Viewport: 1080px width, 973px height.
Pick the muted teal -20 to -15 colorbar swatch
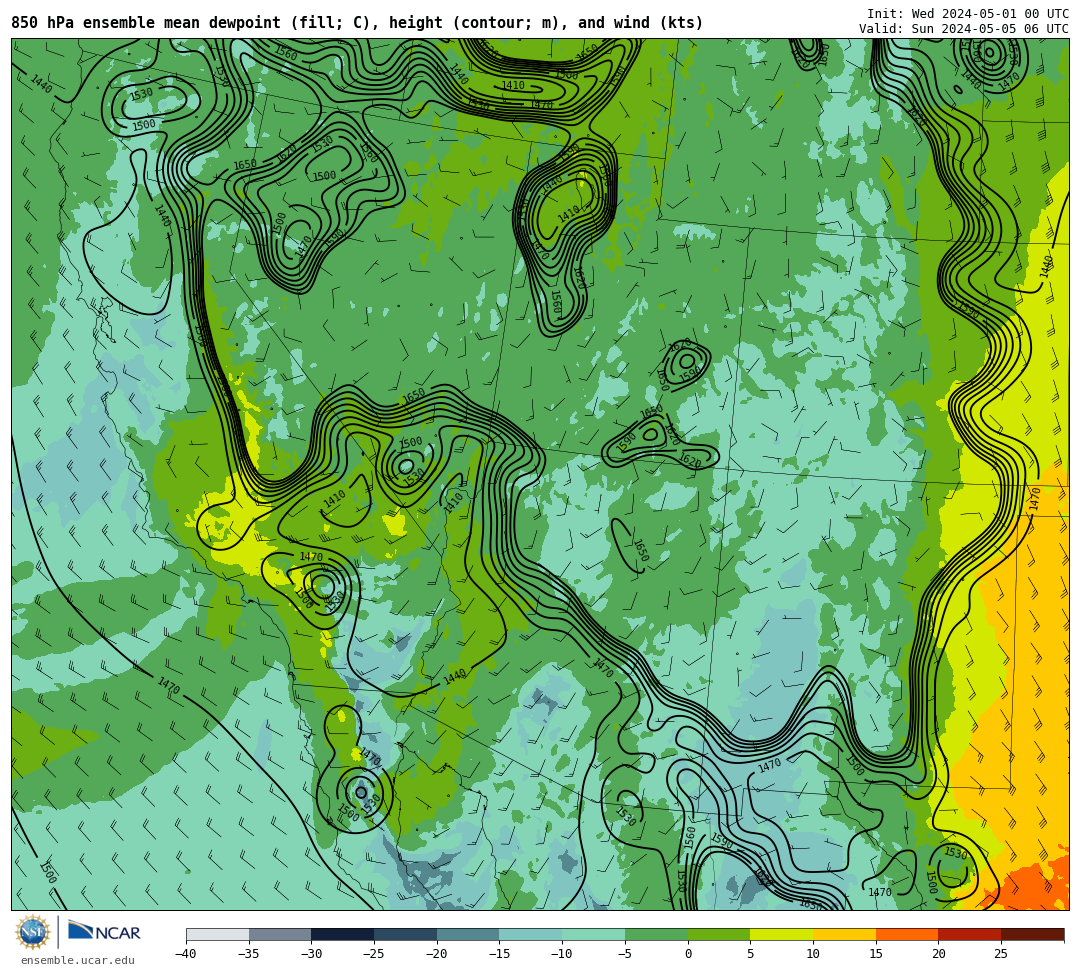click(468, 934)
